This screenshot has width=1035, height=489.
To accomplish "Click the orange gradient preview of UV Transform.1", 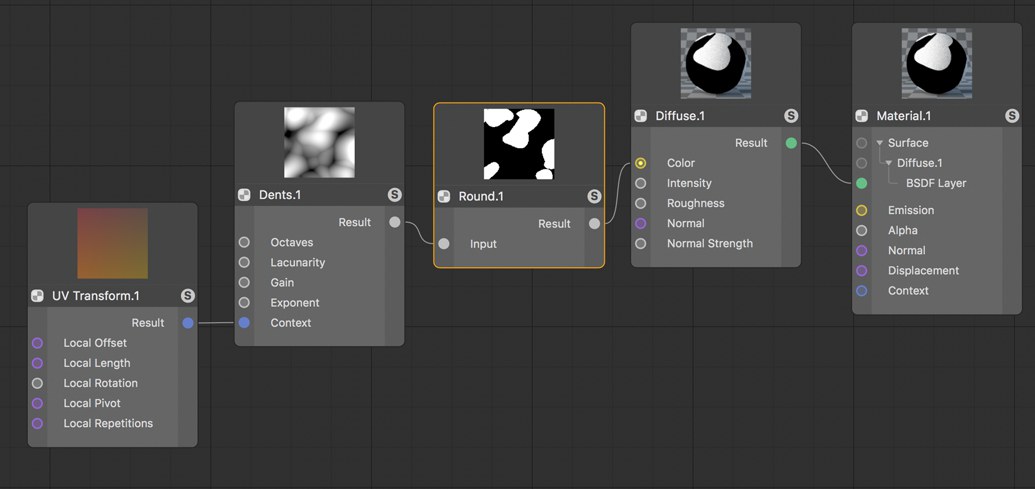I will pos(112,243).
